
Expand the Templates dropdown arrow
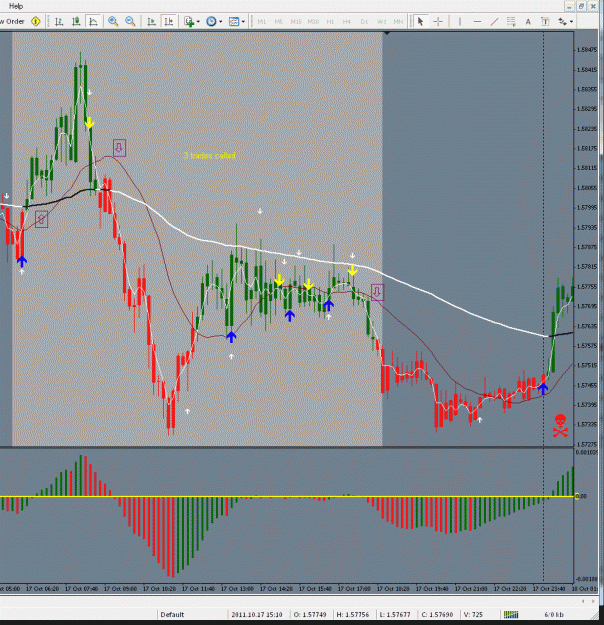243,22
